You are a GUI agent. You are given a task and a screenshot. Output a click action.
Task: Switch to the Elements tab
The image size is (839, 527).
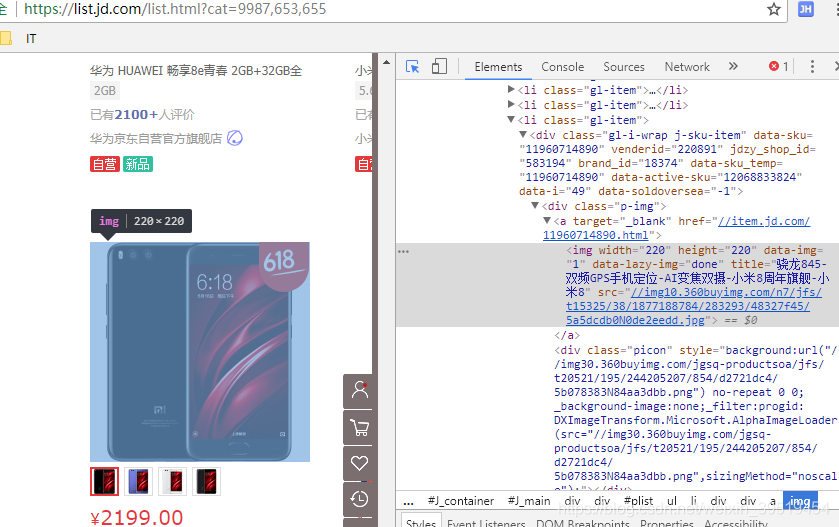(x=498, y=67)
